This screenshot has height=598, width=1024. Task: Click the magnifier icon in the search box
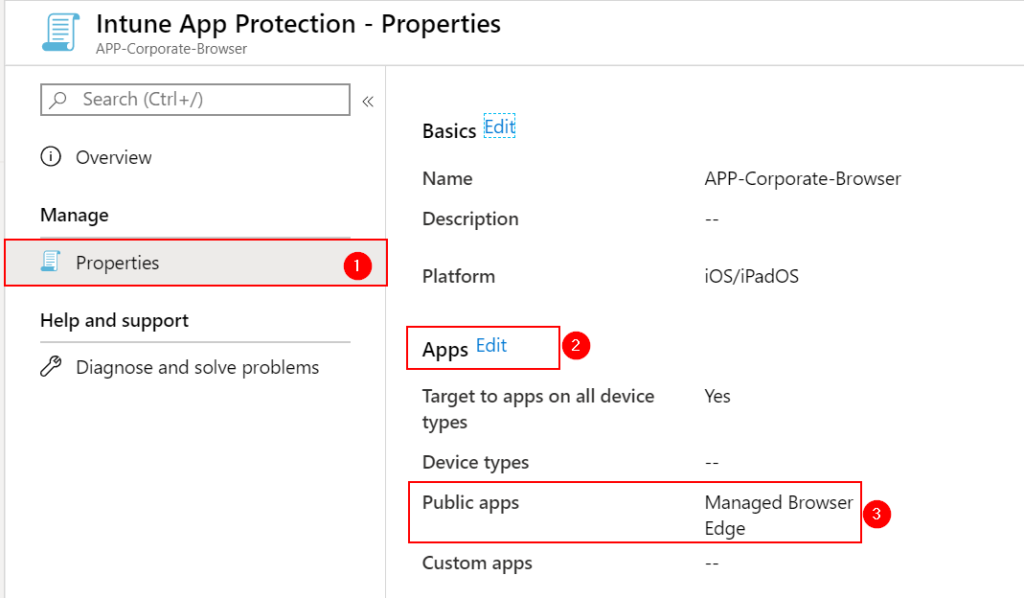(x=55, y=100)
